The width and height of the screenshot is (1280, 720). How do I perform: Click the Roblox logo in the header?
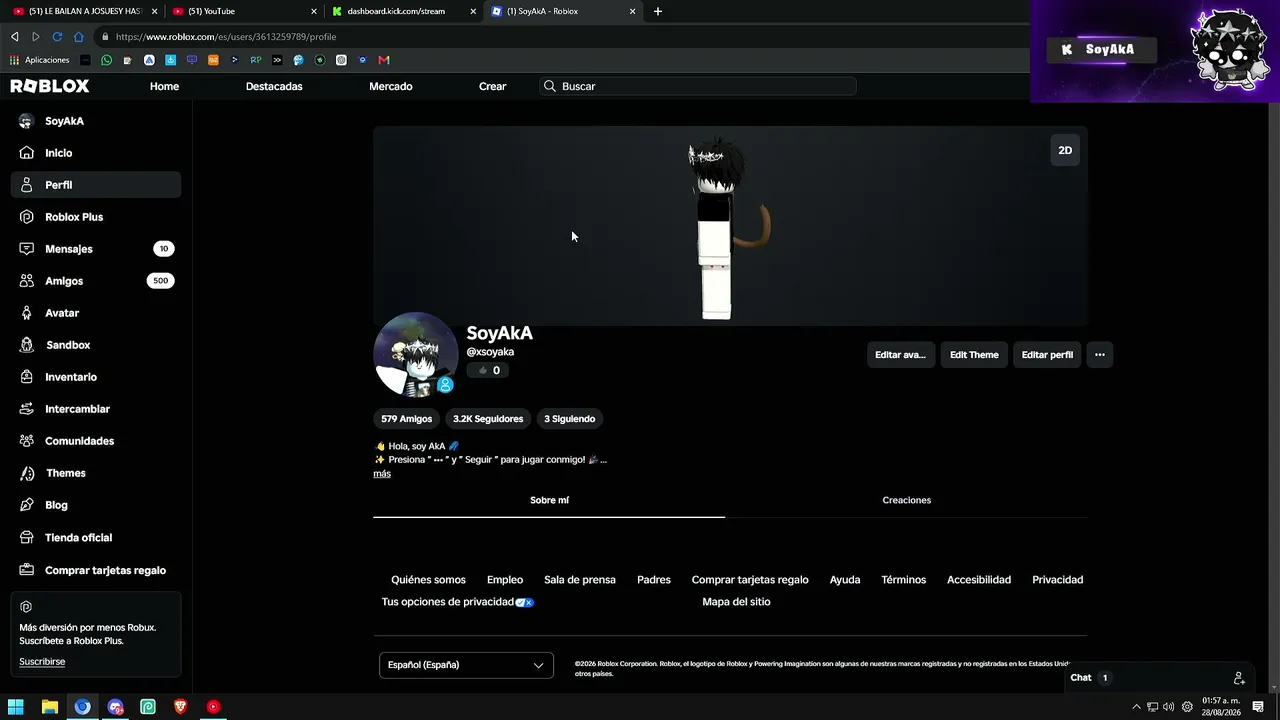[x=50, y=86]
